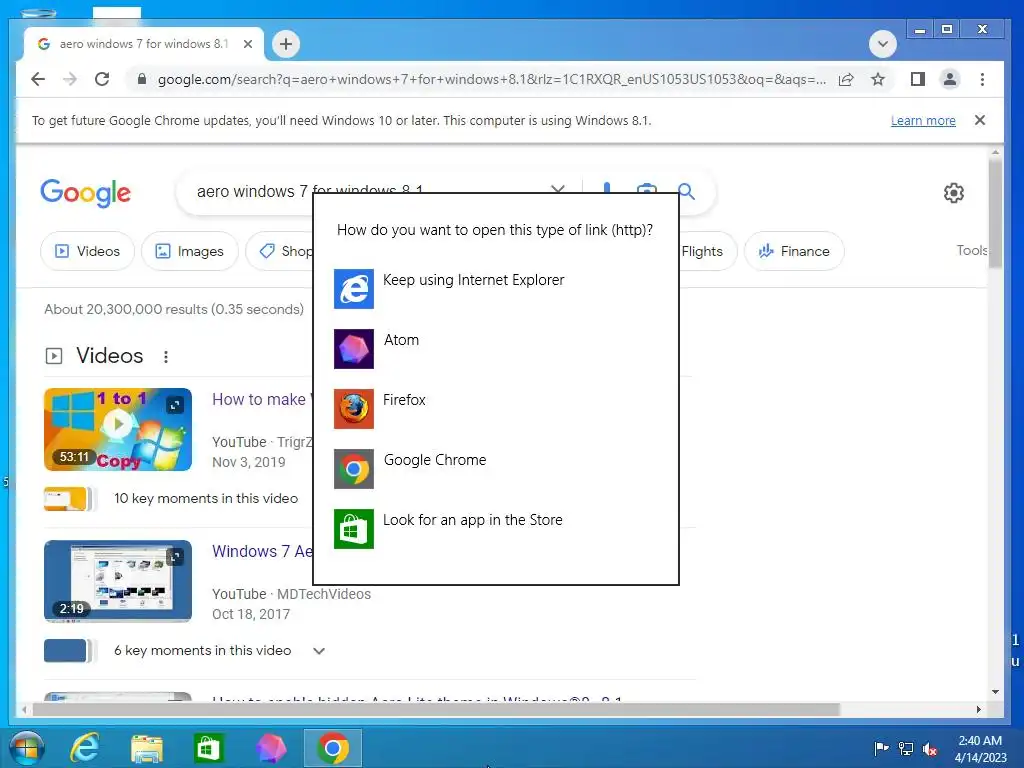Open Google quick settings gear
The image size is (1024, 768).
pos(953,193)
